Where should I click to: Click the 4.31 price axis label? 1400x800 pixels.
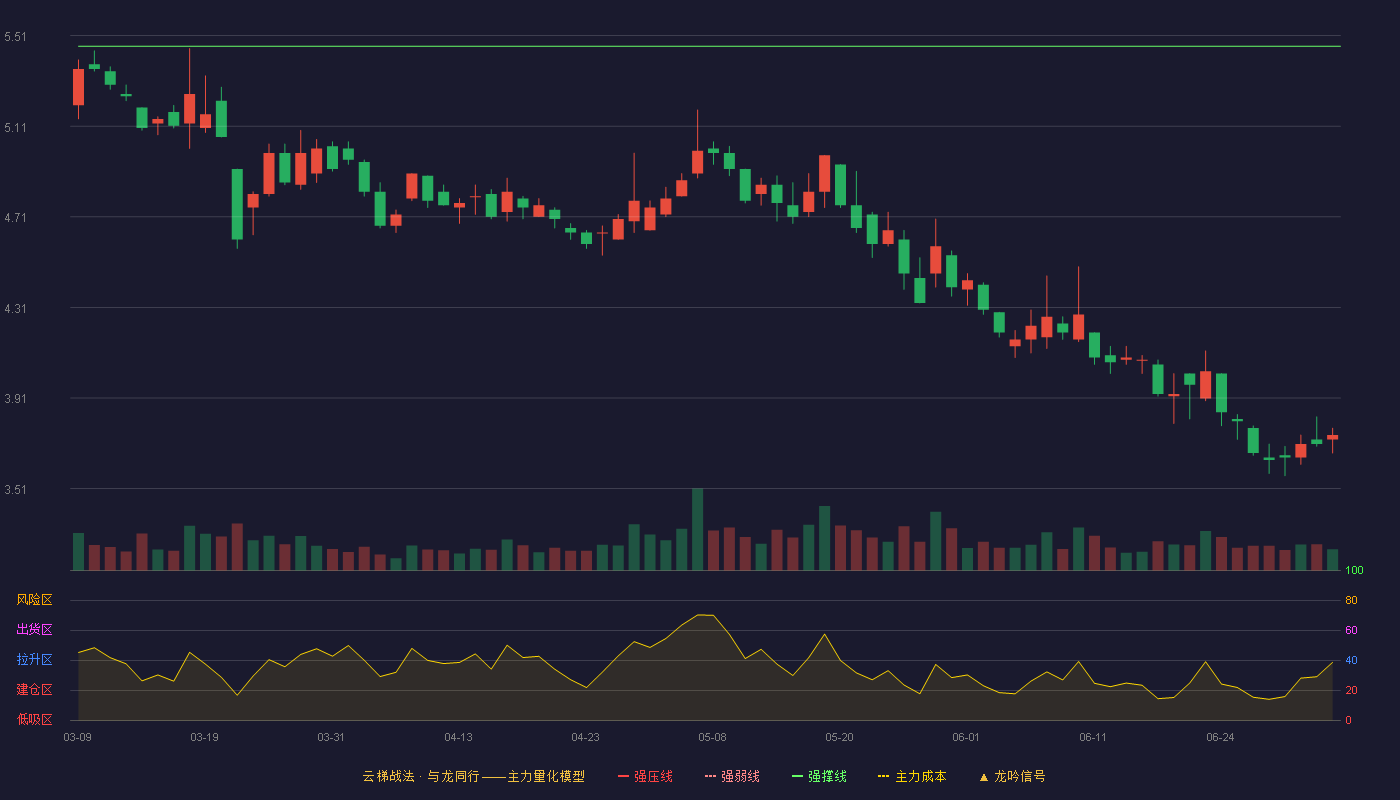coord(15,309)
